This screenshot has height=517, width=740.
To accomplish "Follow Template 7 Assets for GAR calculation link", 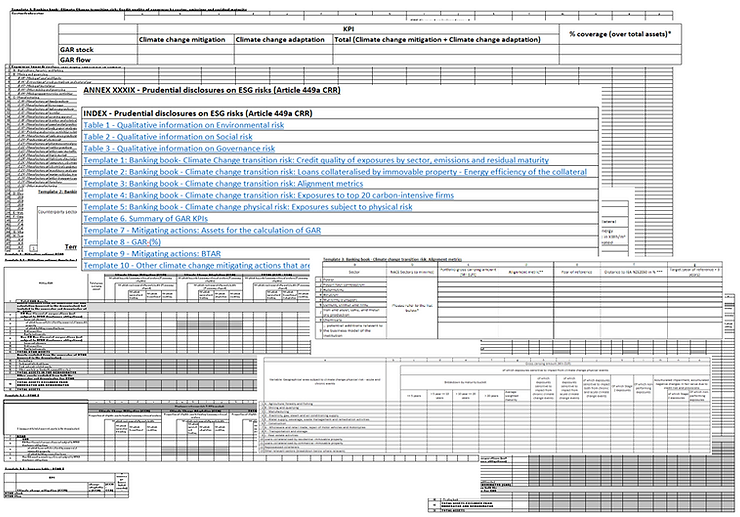I will tap(202, 230).
